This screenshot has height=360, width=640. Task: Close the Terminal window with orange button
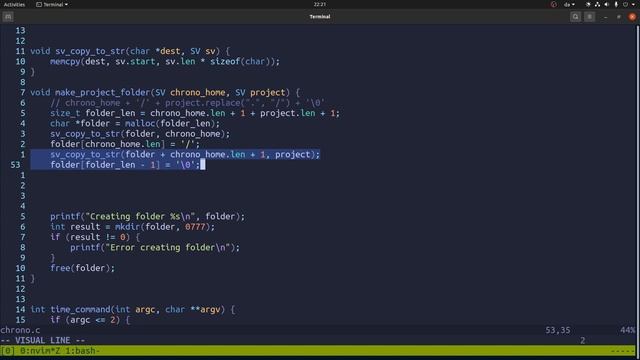point(632,17)
